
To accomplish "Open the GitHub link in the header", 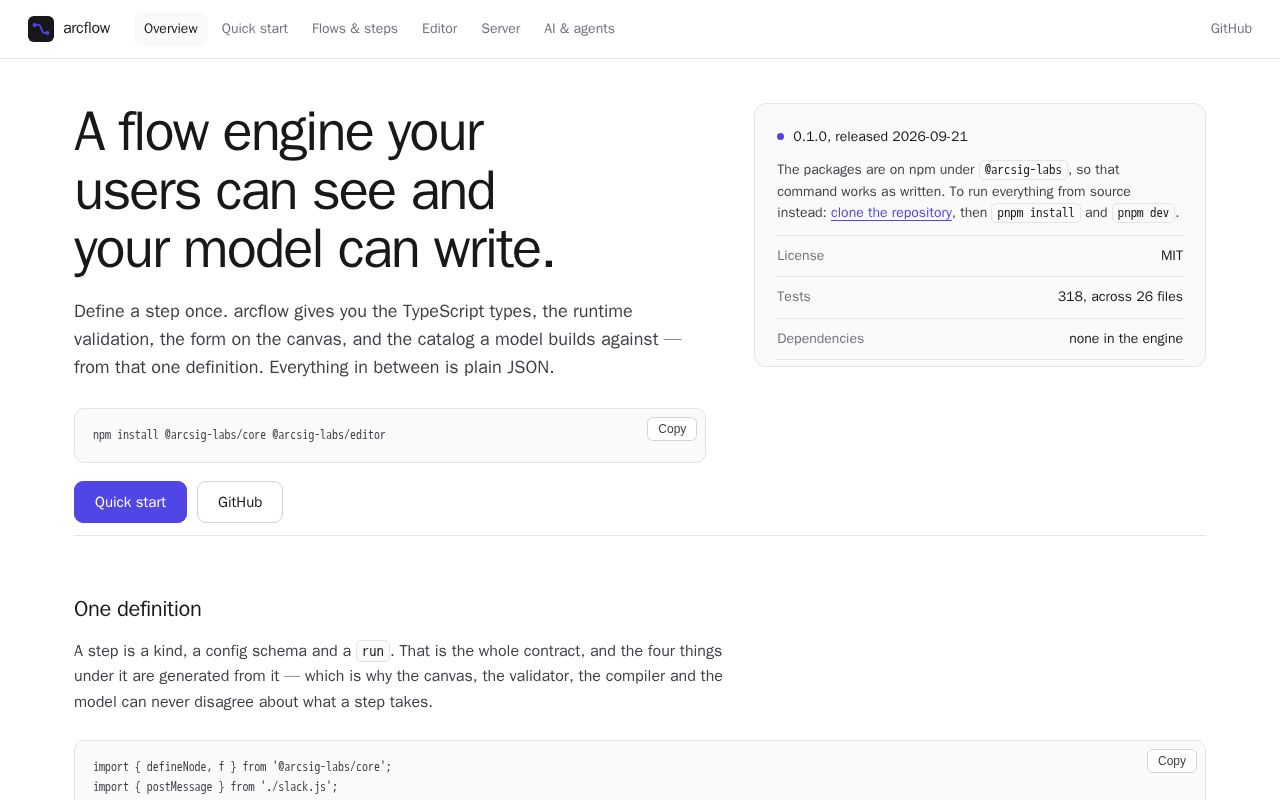I will click(x=1231, y=29).
